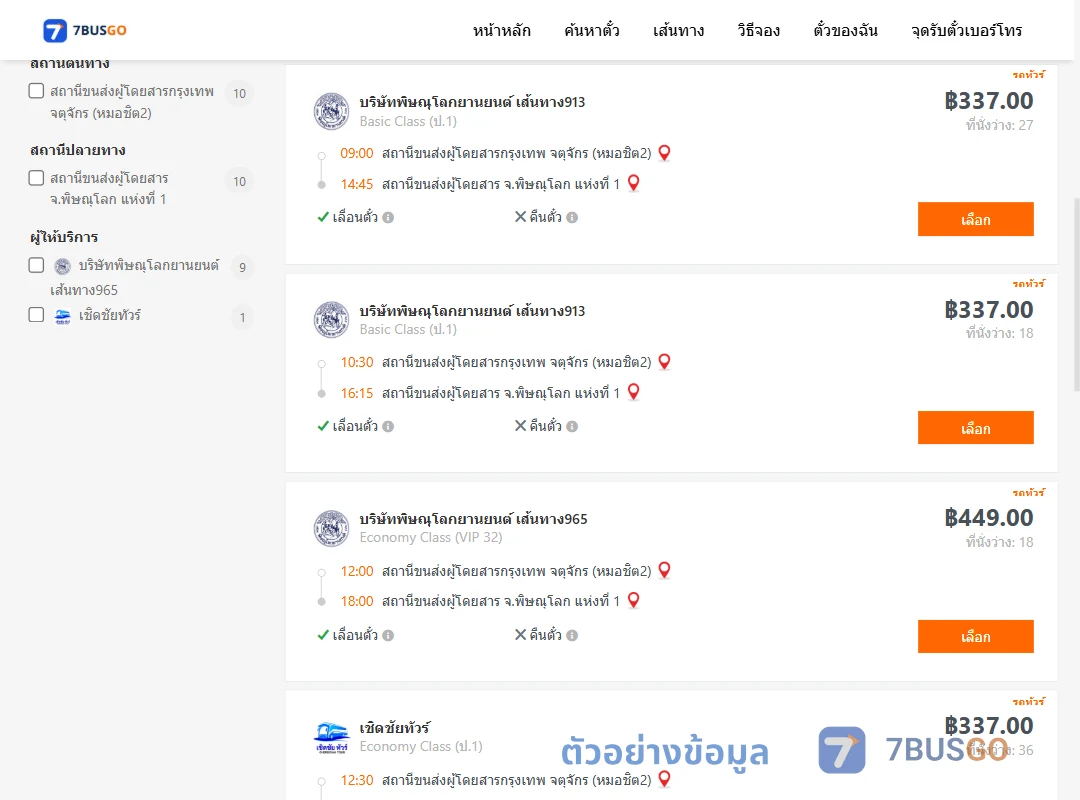This screenshot has height=800, width=1080.
Task: Open the วิธีจอง menu item
Action: tap(758, 30)
